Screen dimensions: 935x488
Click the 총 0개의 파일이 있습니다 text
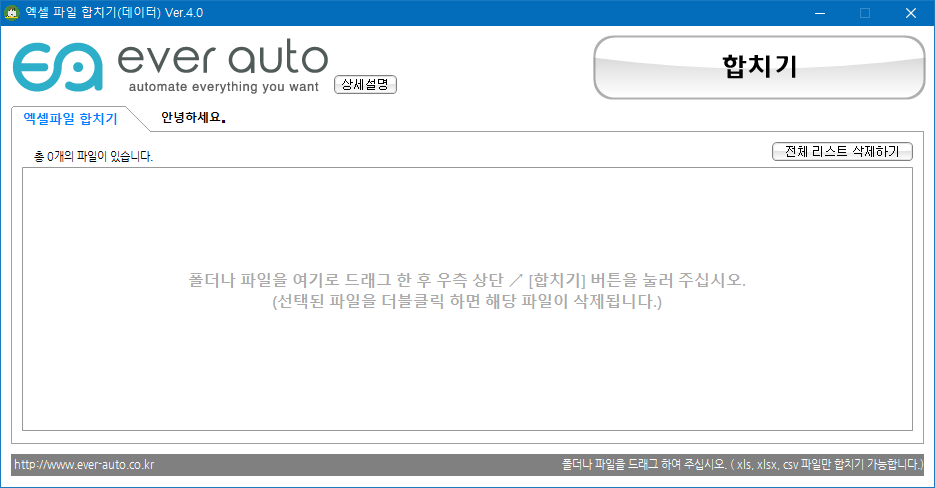coord(93,157)
